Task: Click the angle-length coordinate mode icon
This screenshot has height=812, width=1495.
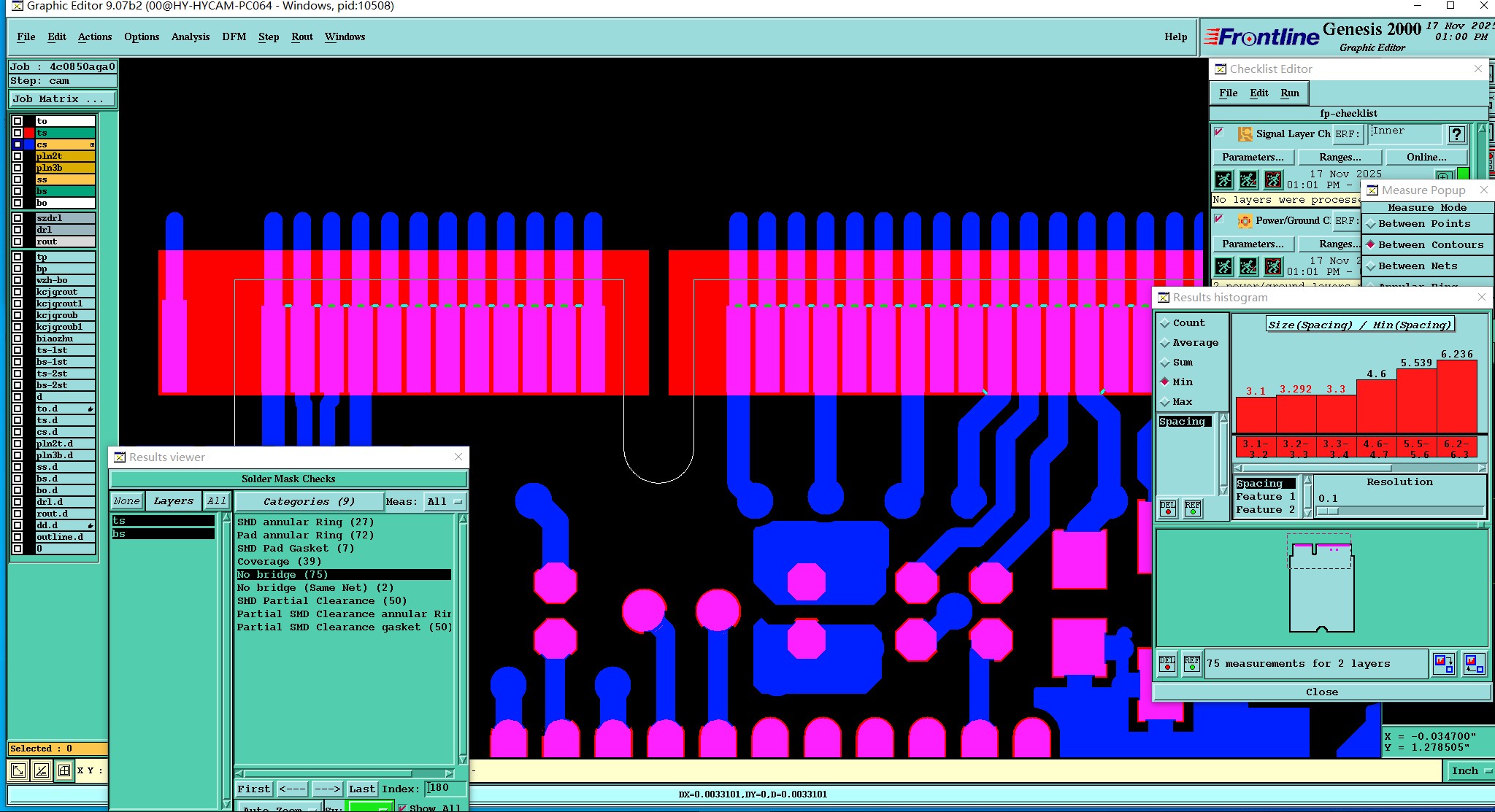Action: point(42,770)
